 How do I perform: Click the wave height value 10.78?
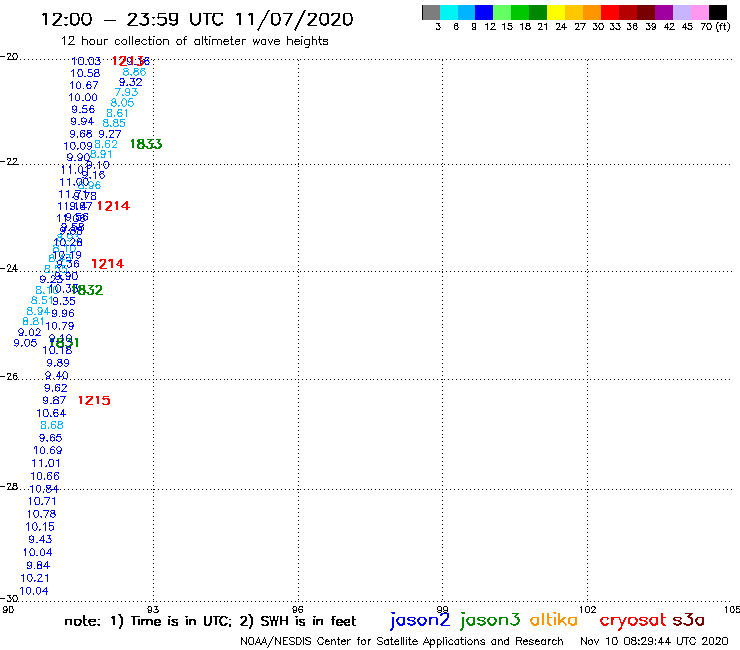42,515
